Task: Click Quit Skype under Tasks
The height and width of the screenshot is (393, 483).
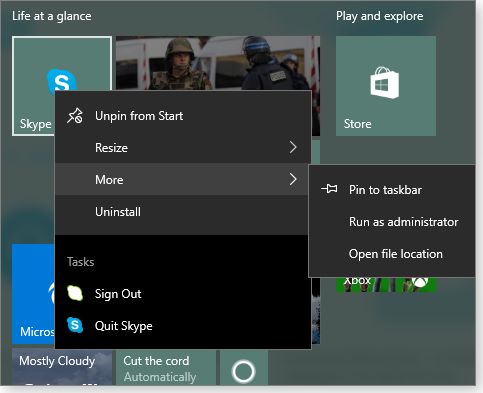Action: point(183,326)
